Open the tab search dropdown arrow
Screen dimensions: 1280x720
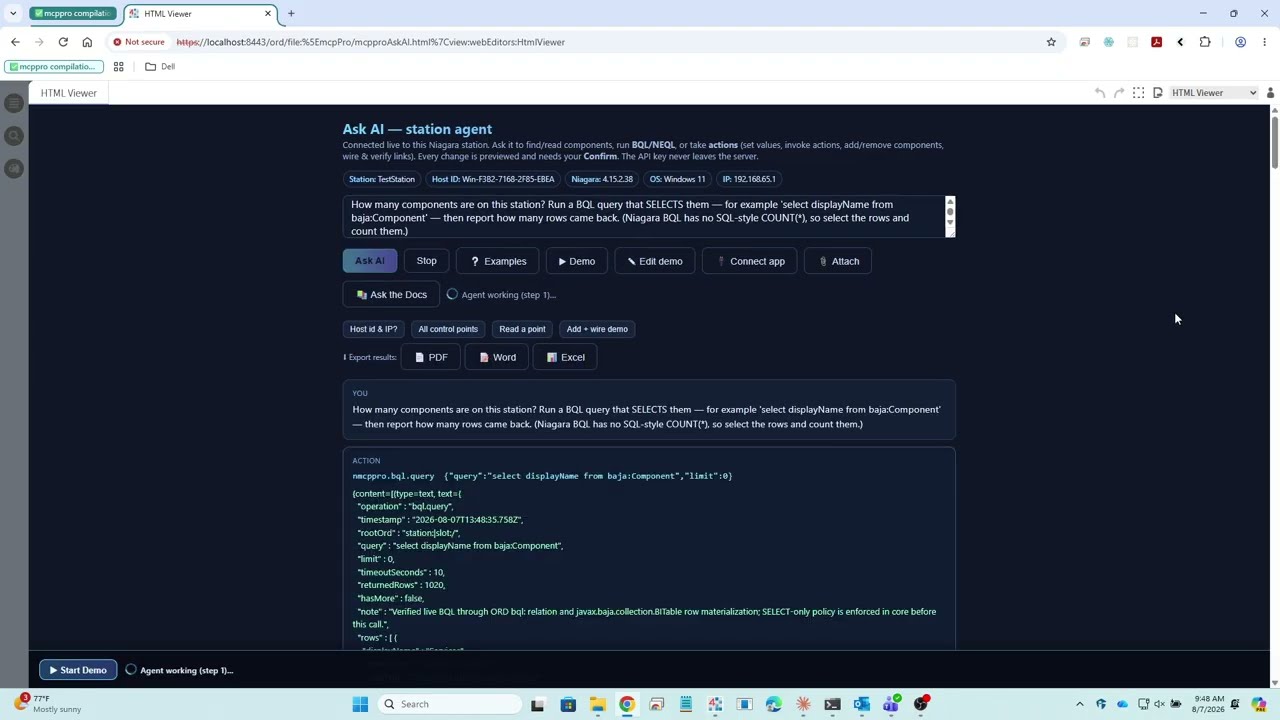click(13, 14)
